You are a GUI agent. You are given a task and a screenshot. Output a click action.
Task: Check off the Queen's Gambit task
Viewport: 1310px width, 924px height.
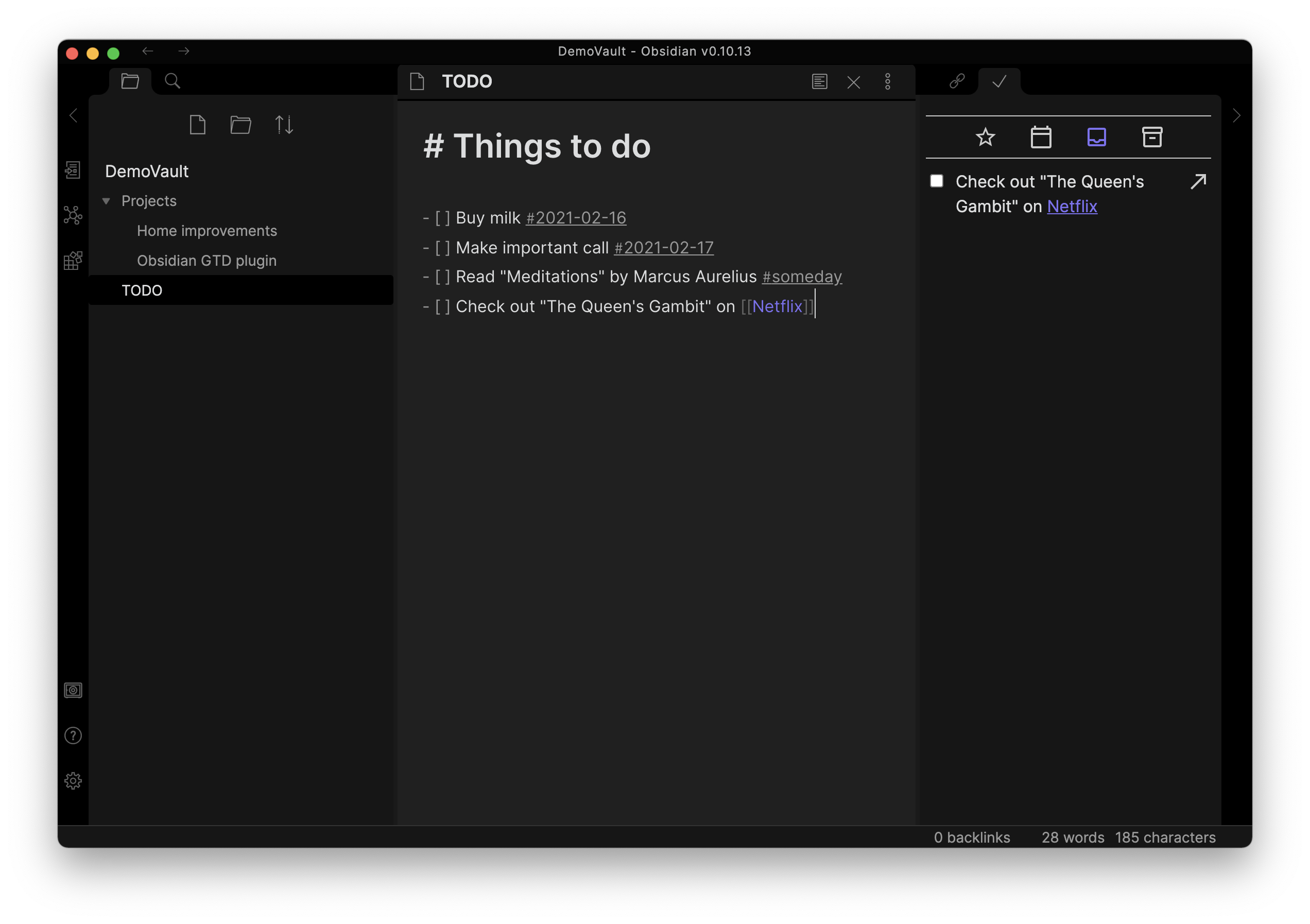coord(936,181)
